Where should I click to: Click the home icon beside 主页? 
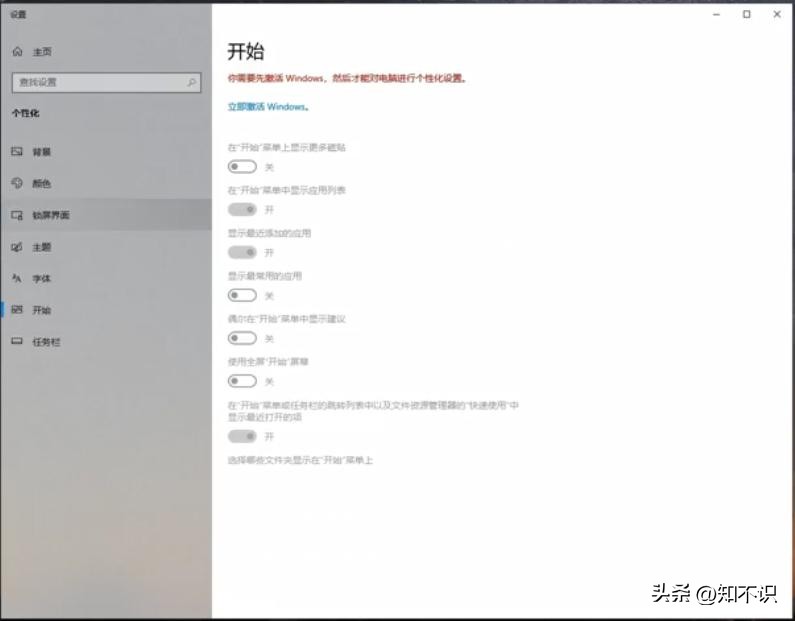(x=18, y=52)
